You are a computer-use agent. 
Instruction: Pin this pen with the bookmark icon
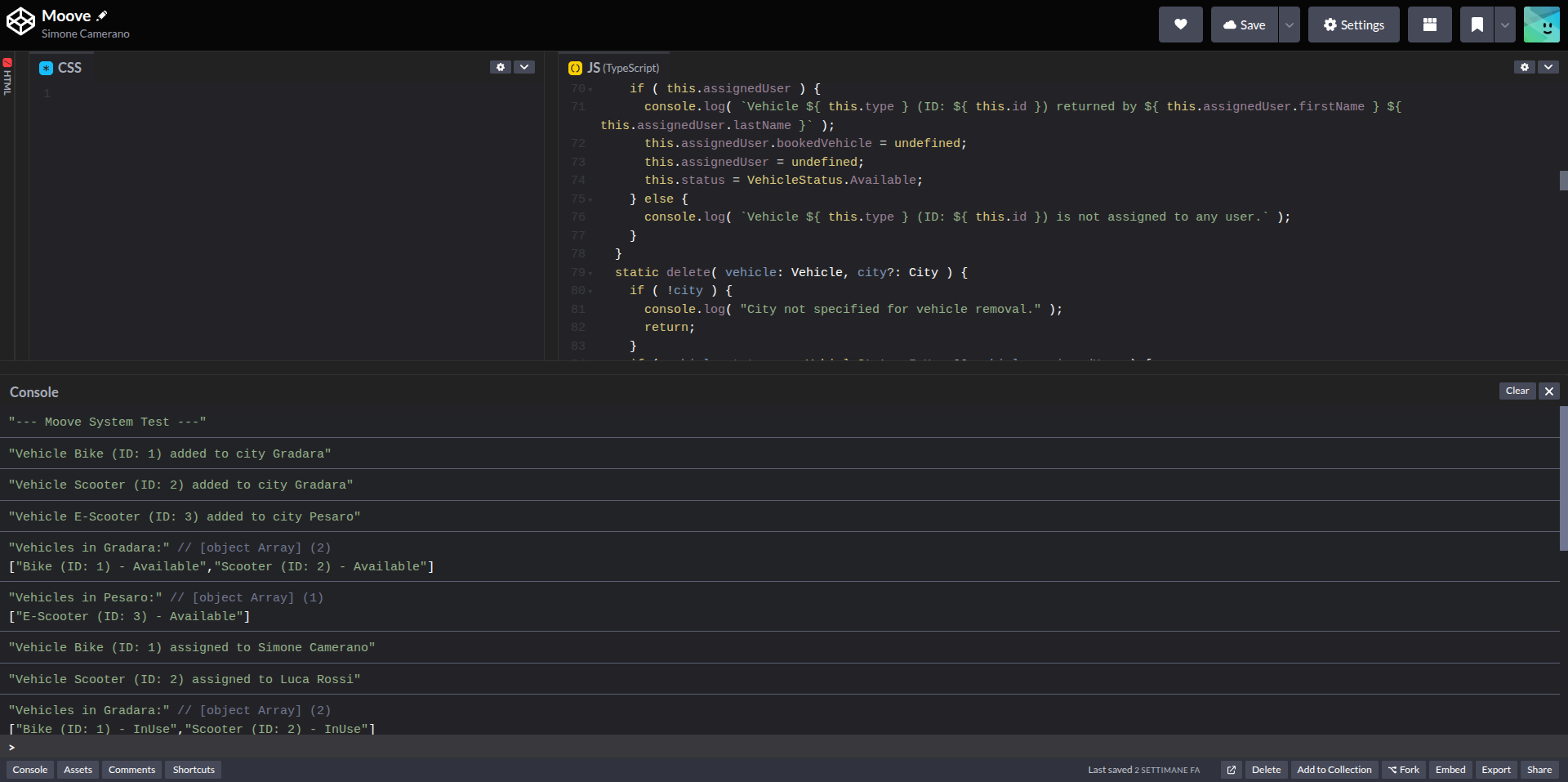1477,25
